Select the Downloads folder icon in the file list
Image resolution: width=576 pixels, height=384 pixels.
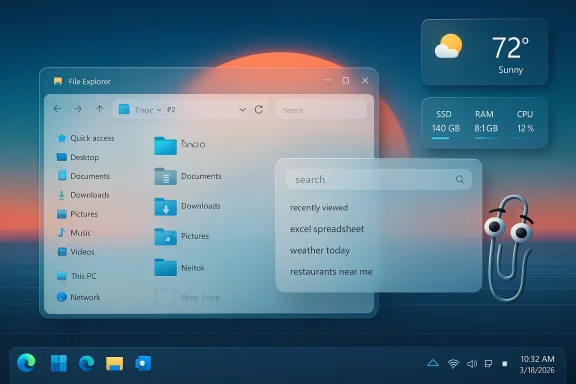[x=165, y=207]
